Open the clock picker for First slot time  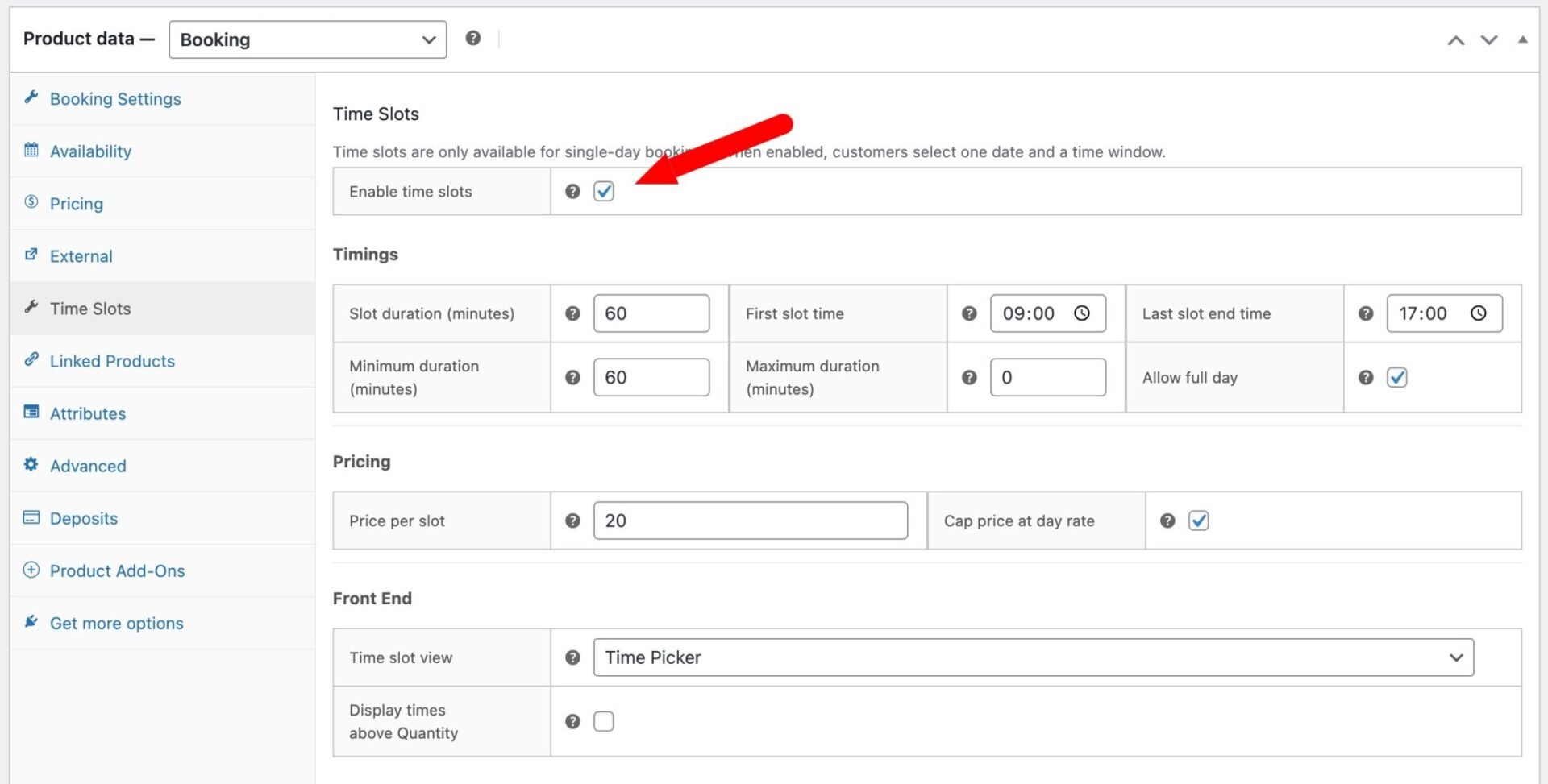pyautogui.click(x=1082, y=313)
